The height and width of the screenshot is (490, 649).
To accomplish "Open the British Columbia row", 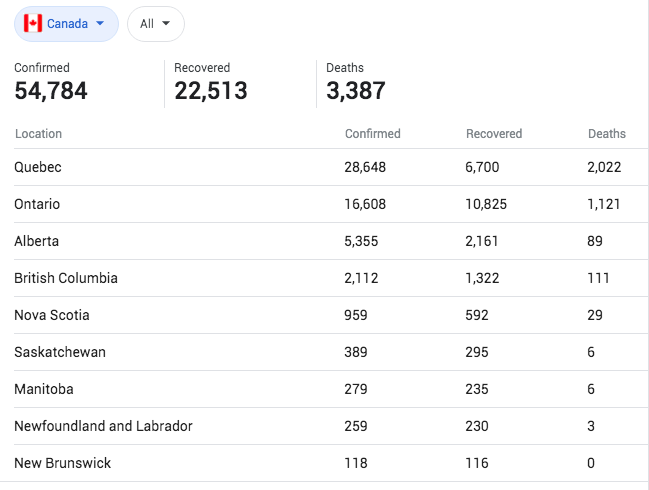I will [x=66, y=278].
